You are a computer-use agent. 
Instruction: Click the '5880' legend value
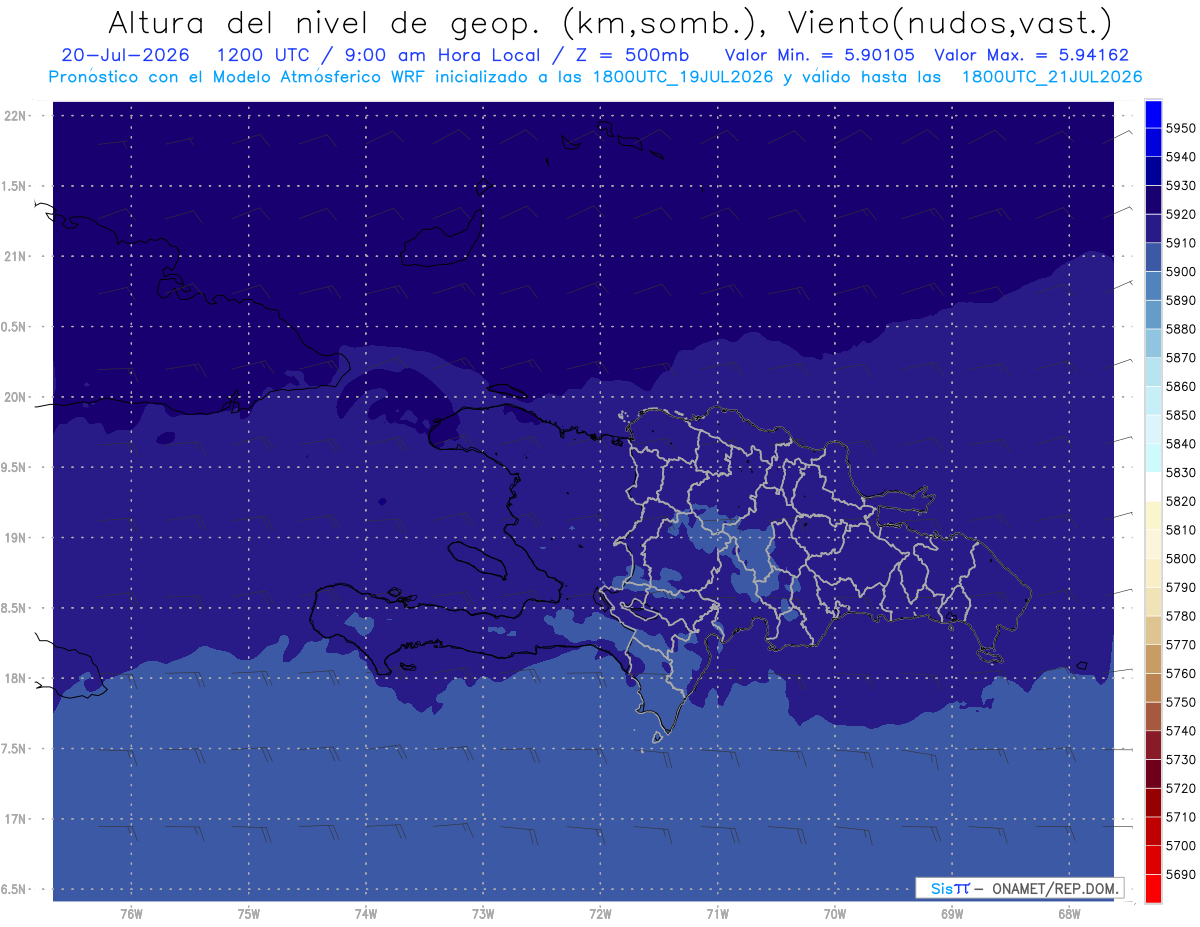pos(1181,329)
